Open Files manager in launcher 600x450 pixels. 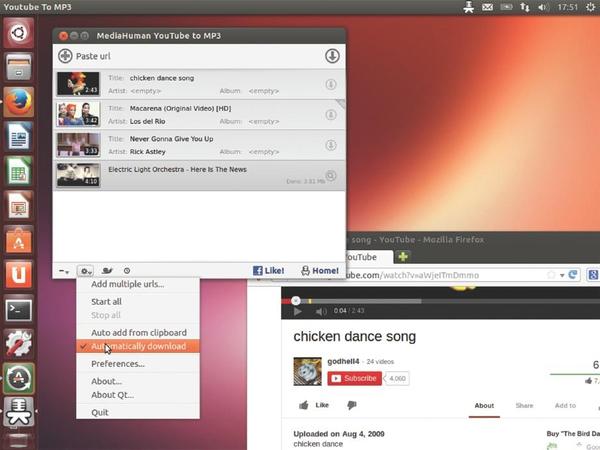(x=18, y=67)
